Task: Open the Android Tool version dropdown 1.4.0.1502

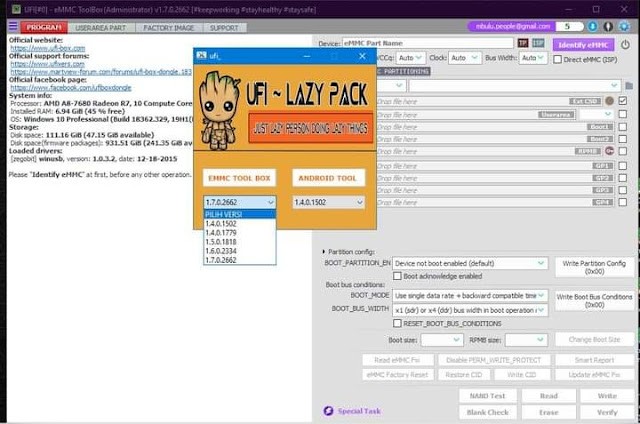Action: pyautogui.click(x=329, y=202)
